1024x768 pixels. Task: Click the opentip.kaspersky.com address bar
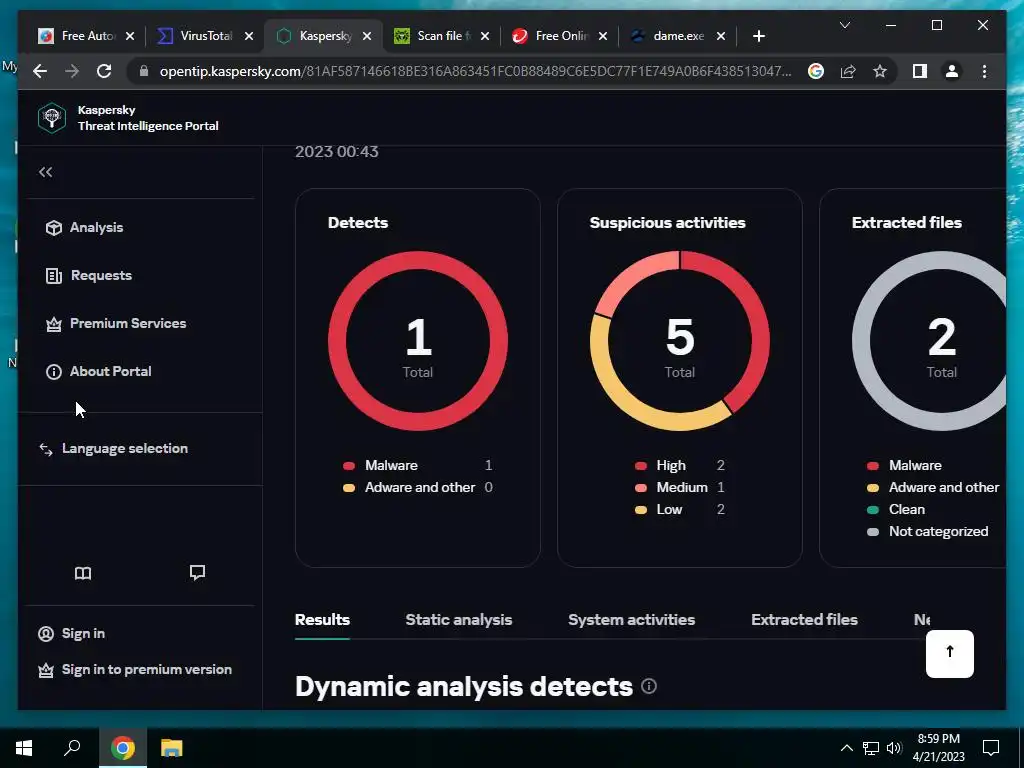[x=475, y=71]
